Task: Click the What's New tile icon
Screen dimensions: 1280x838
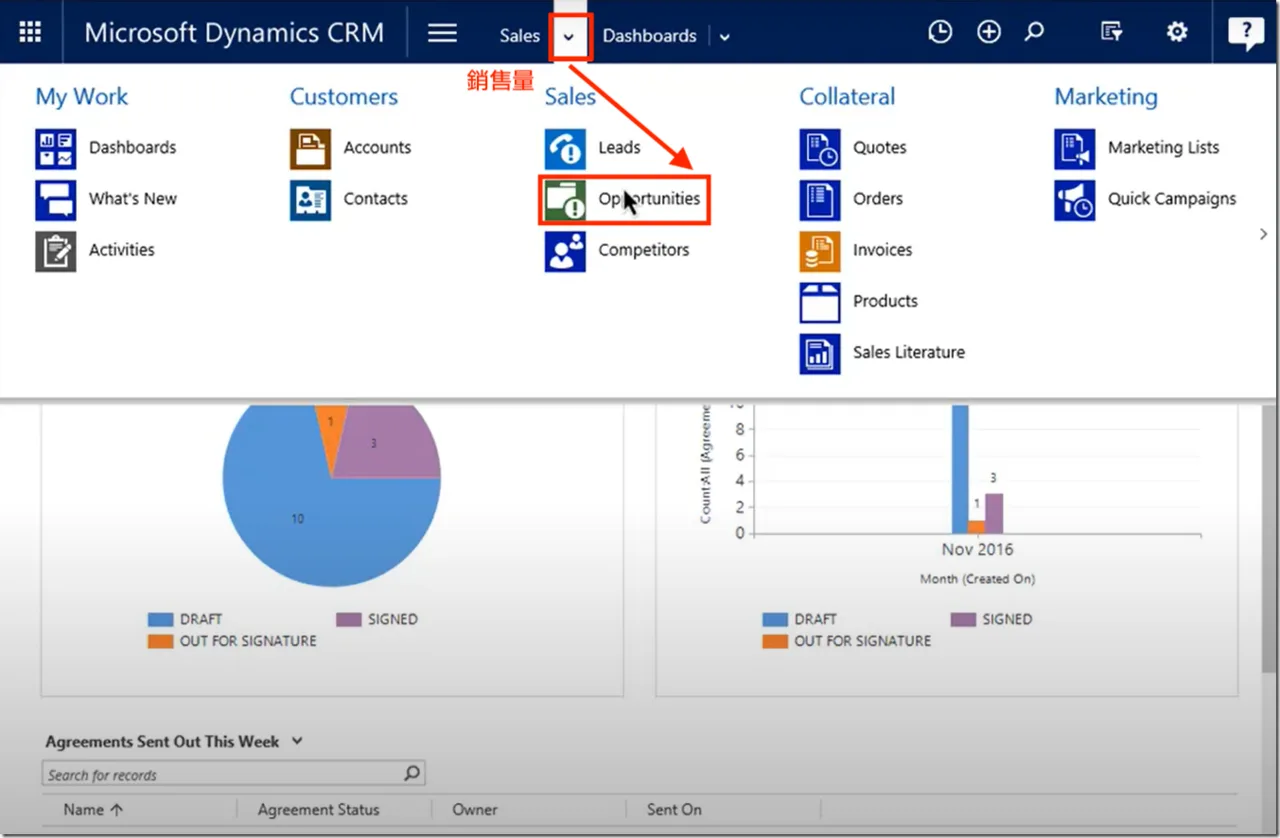Action: tap(56, 199)
